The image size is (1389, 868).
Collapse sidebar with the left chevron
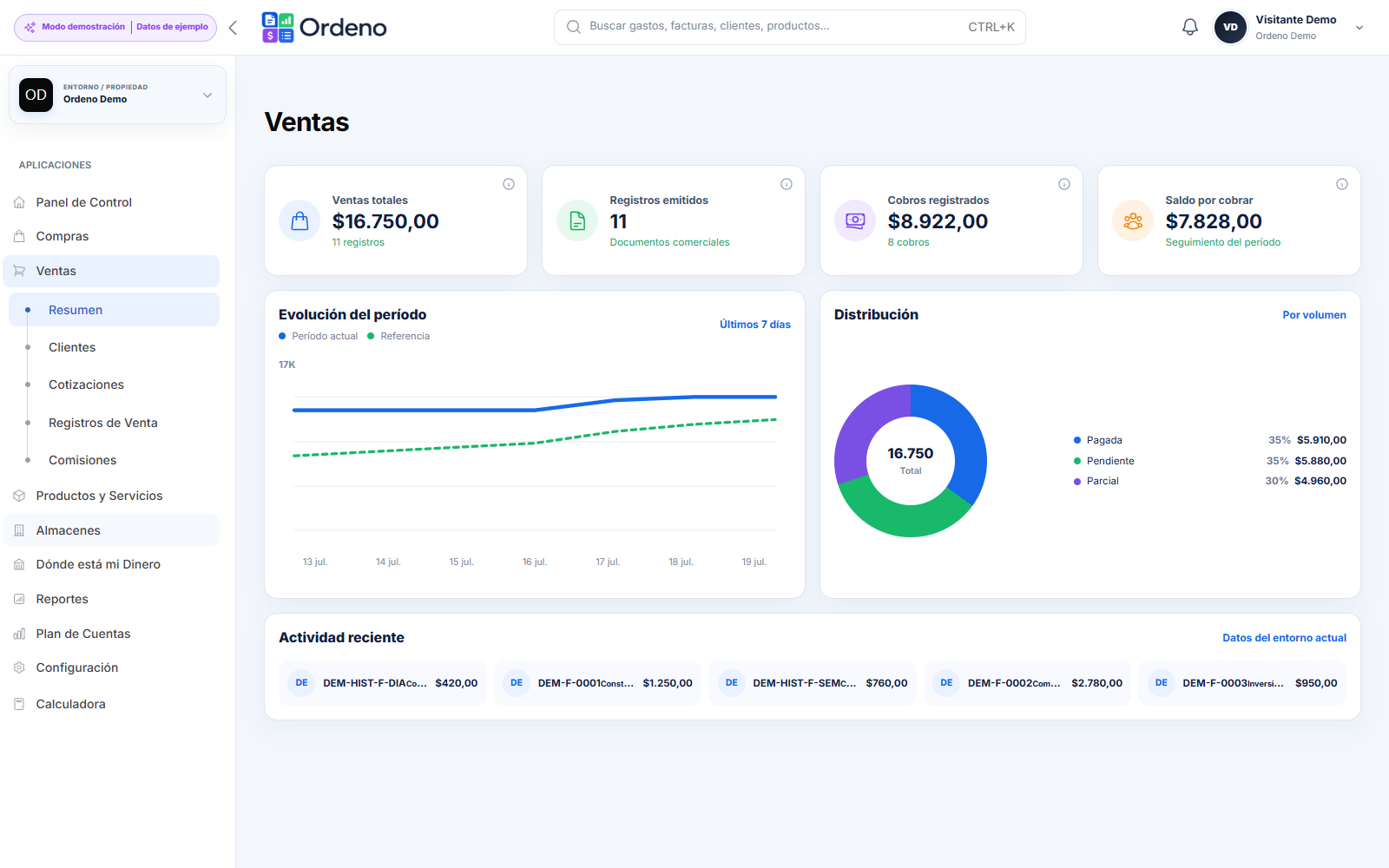point(233,28)
